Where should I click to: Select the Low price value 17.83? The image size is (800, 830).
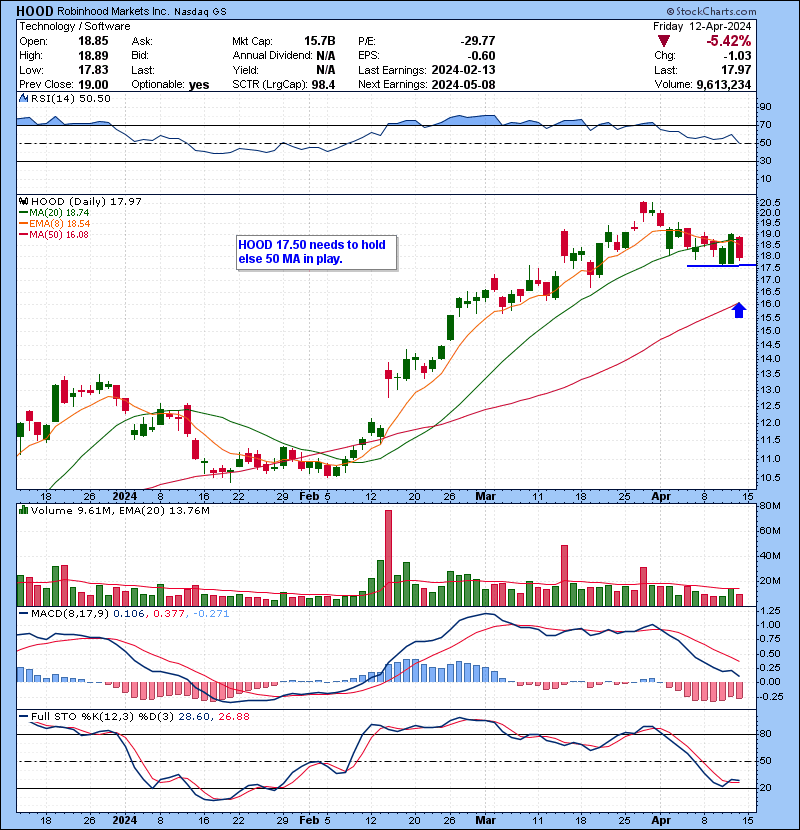[93, 70]
